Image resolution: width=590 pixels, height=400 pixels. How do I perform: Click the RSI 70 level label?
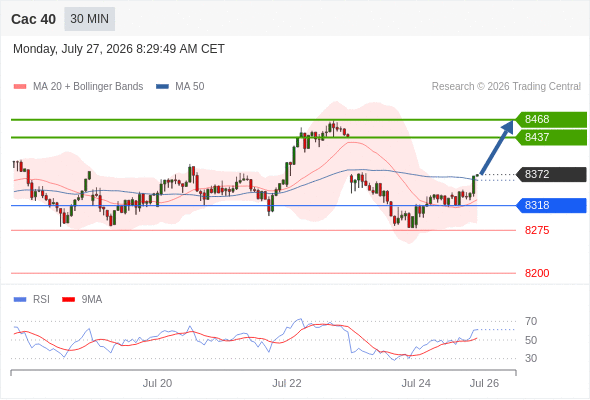[531, 321]
